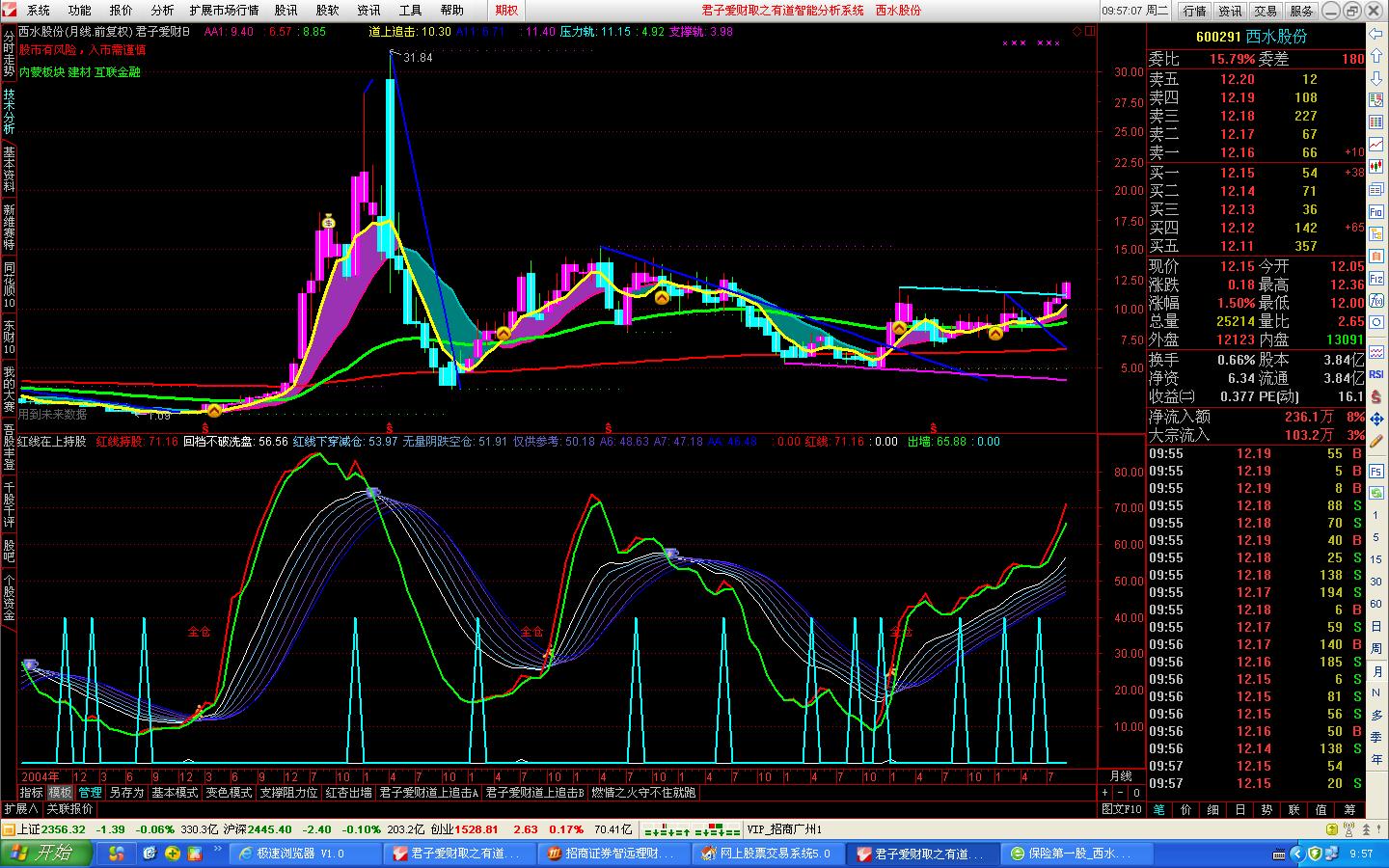Select the 周 weekly period button
The width and height of the screenshot is (1389, 868).
pyautogui.click(x=1375, y=649)
